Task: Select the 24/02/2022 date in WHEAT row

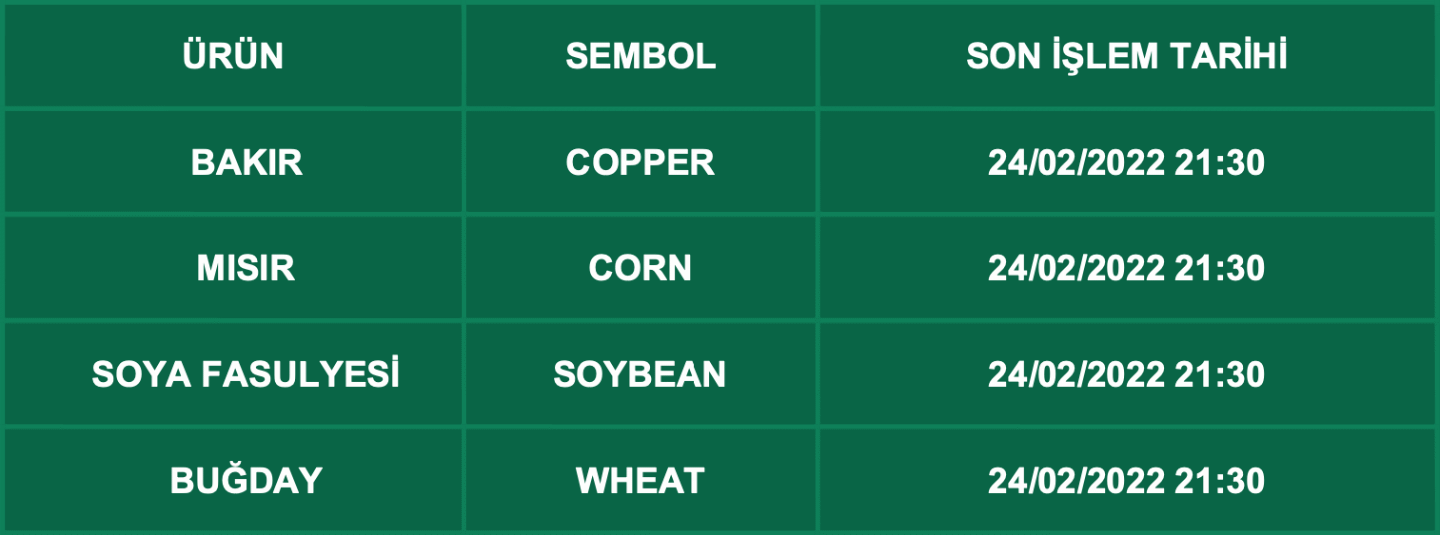Action: click(1076, 481)
